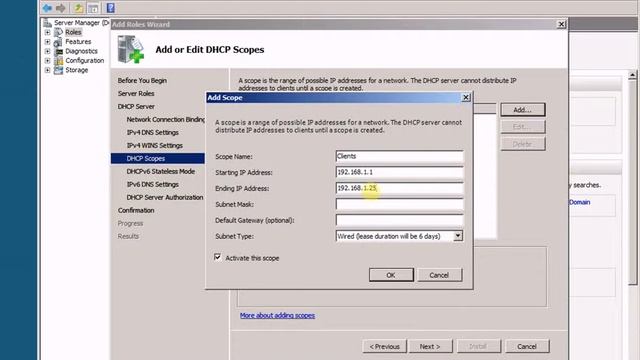Viewport: 640px width, 360px height.
Task: Click the Show/Hide console tree icon
Action: (x=93, y=8)
